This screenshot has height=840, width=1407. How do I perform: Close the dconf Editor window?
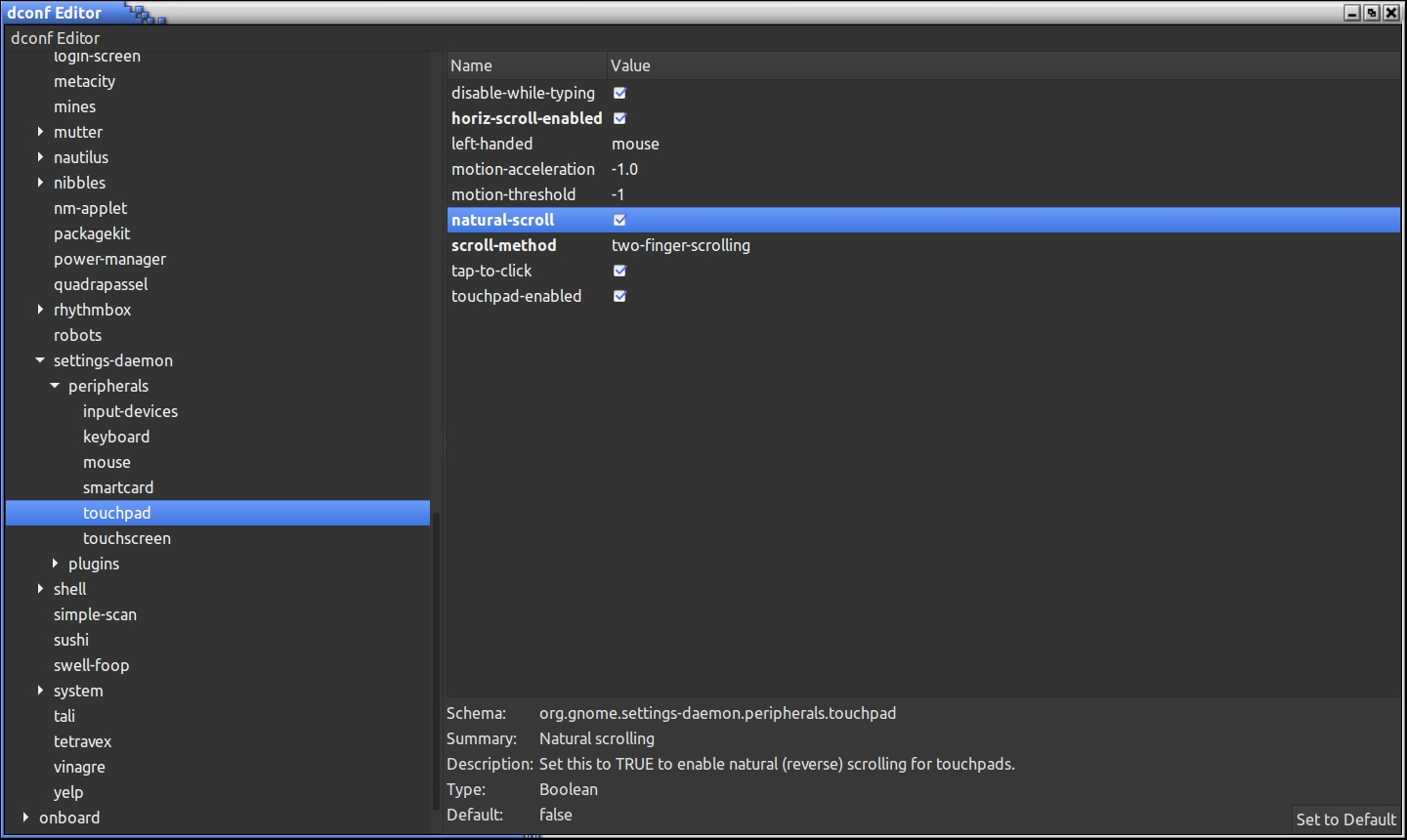(1391, 13)
